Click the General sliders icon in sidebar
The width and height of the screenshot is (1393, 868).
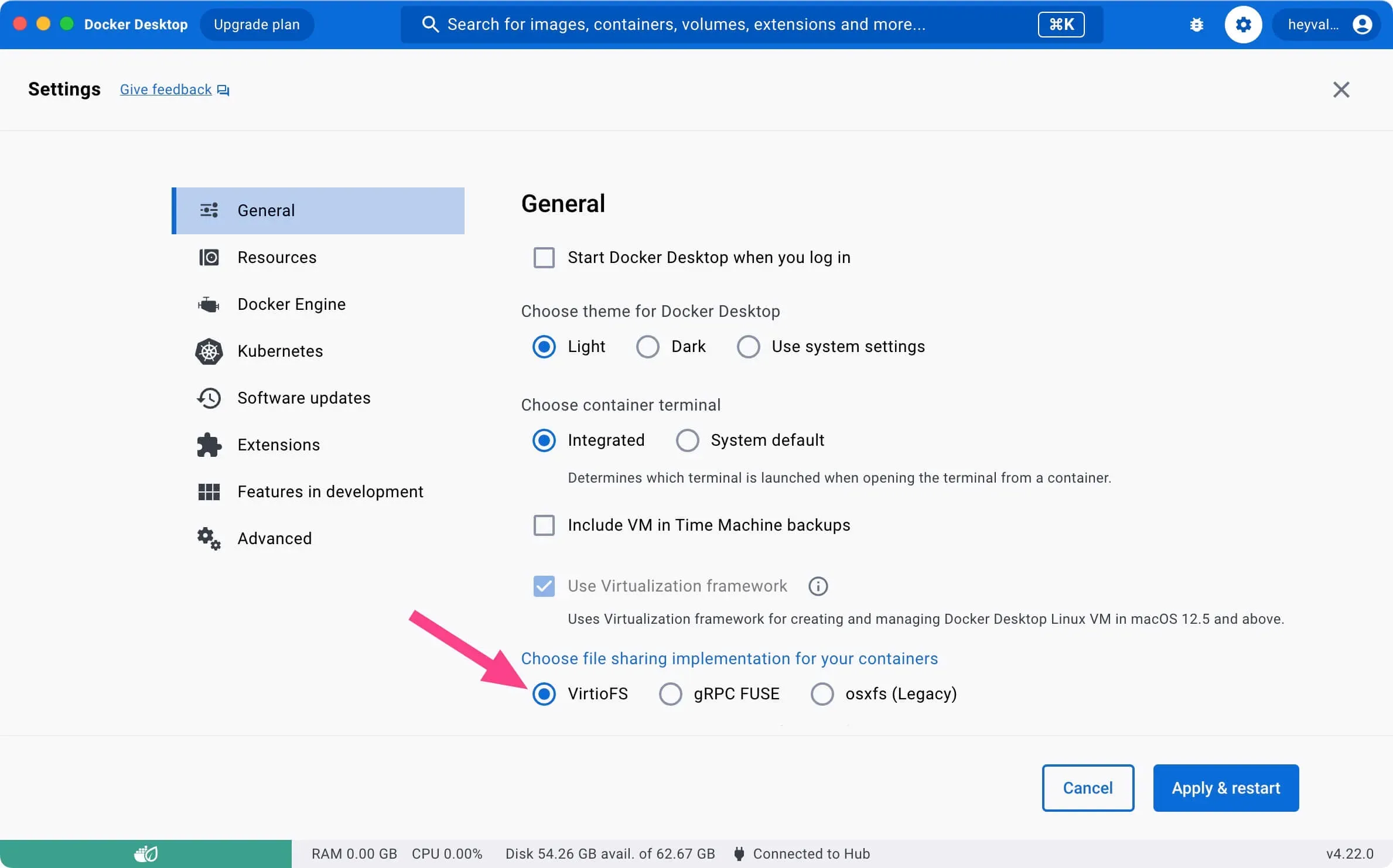[209, 210]
